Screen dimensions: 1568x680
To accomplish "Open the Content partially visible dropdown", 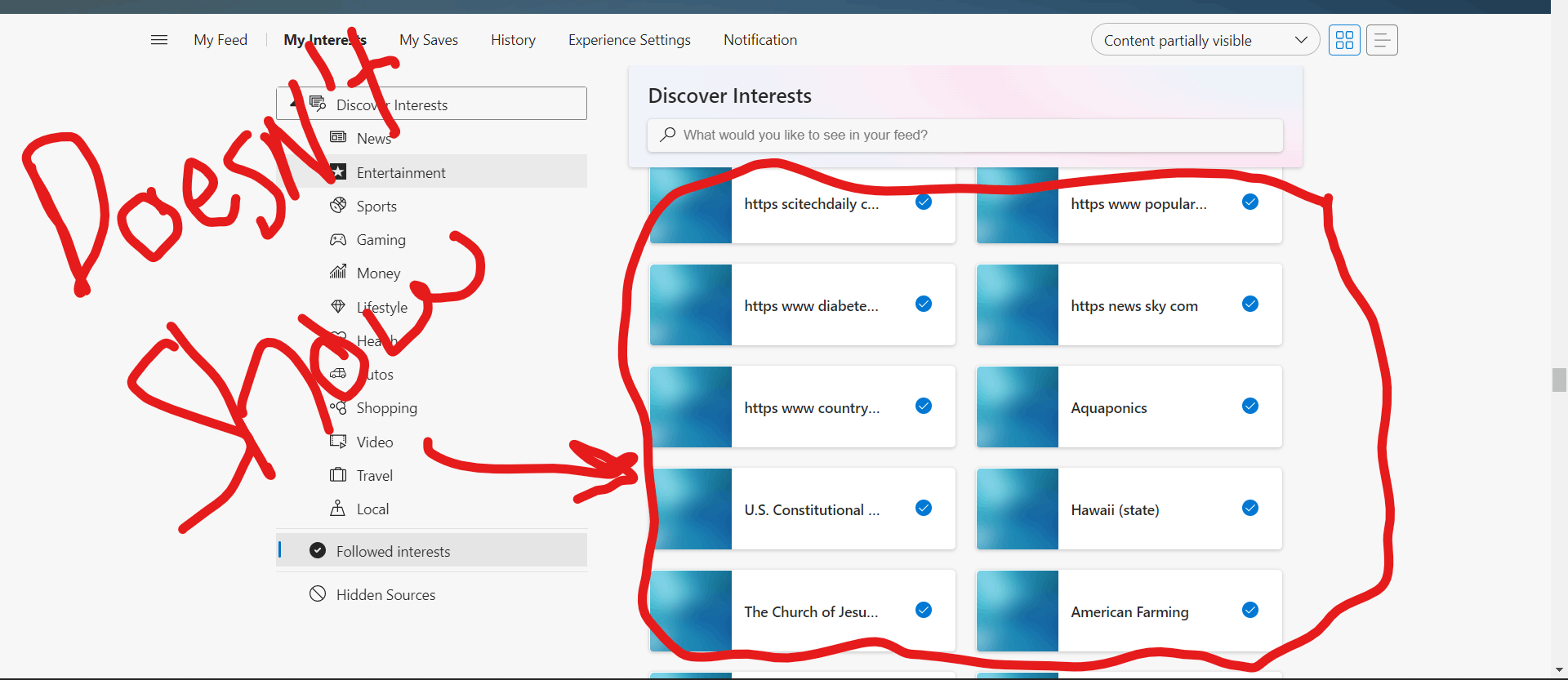I will 1205,40.
